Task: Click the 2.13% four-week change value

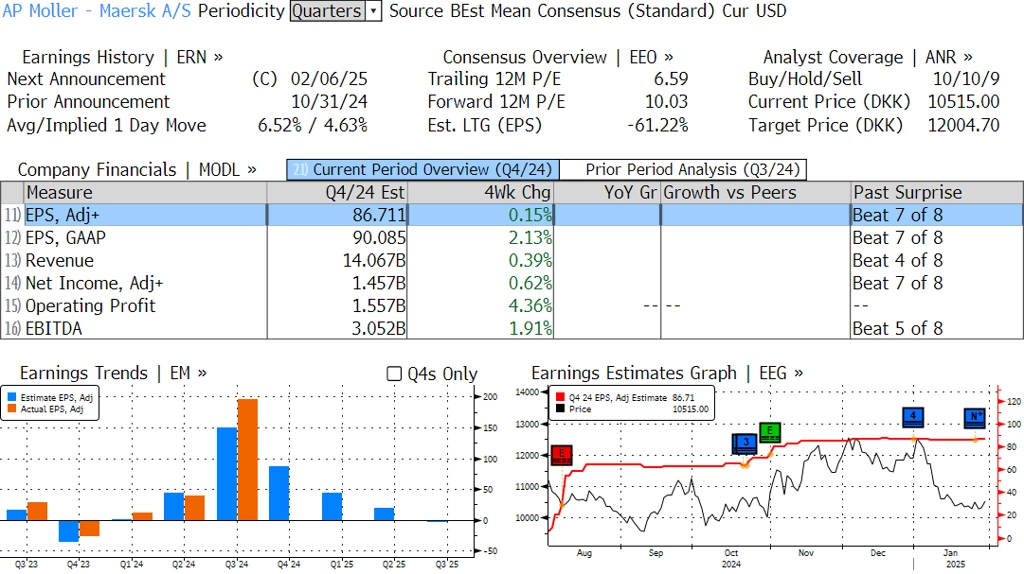Action: pyautogui.click(x=530, y=238)
